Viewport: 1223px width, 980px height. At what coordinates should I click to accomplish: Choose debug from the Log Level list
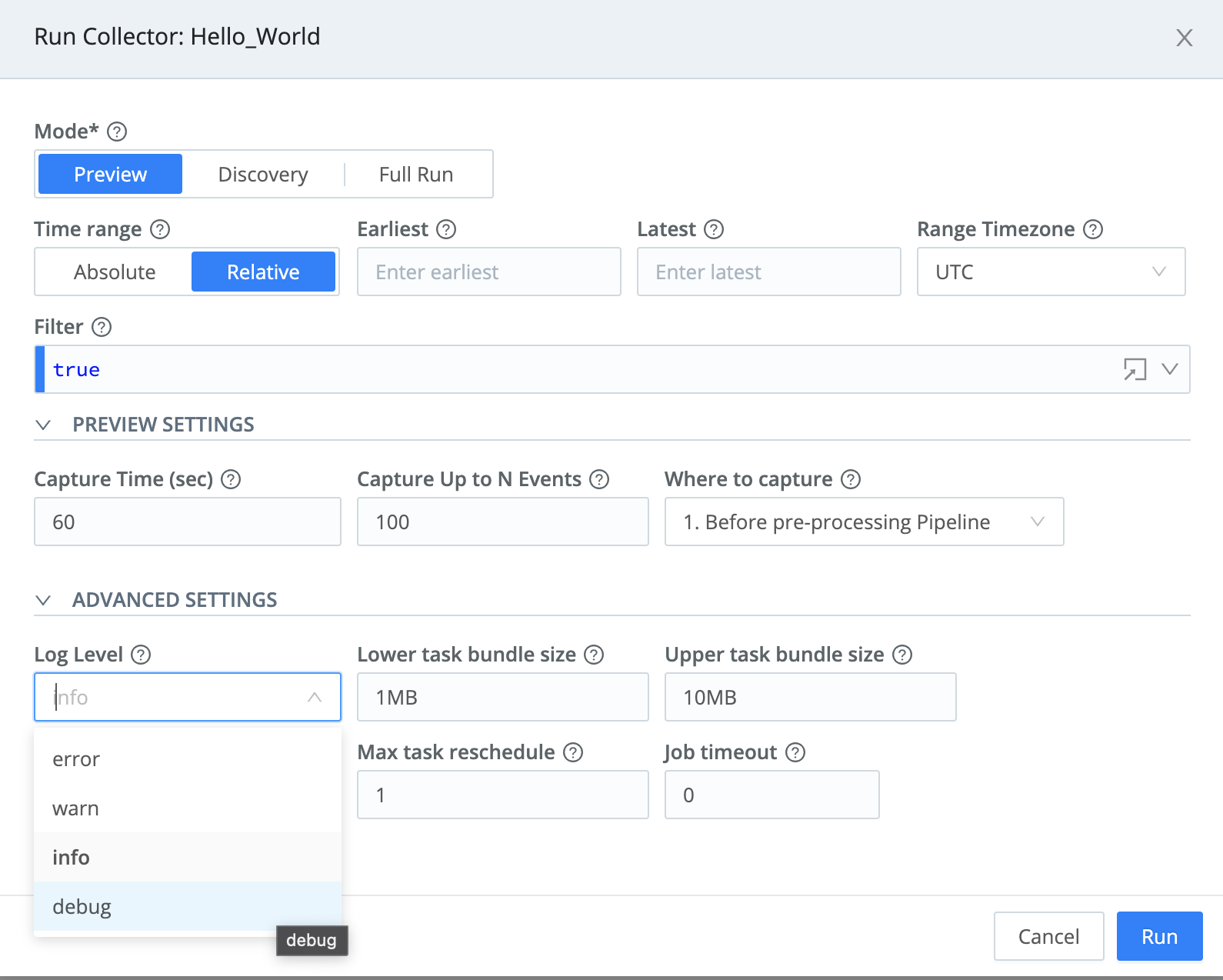point(82,907)
